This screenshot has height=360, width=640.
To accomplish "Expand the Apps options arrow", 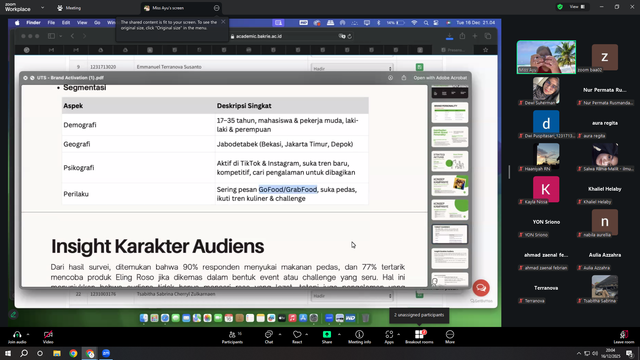I will [398, 334].
